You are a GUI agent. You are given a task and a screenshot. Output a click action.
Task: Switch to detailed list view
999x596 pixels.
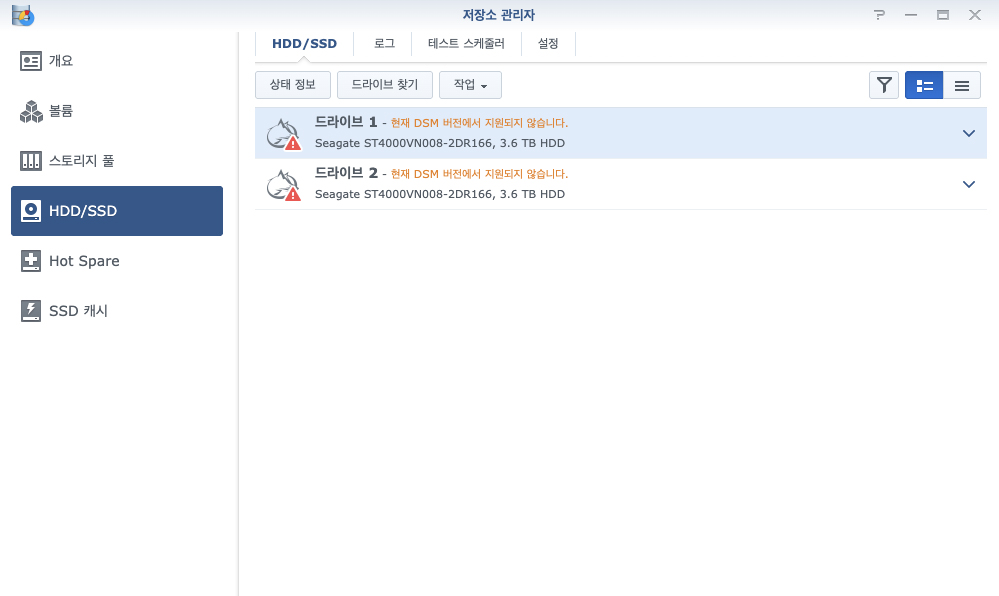[x=924, y=86]
